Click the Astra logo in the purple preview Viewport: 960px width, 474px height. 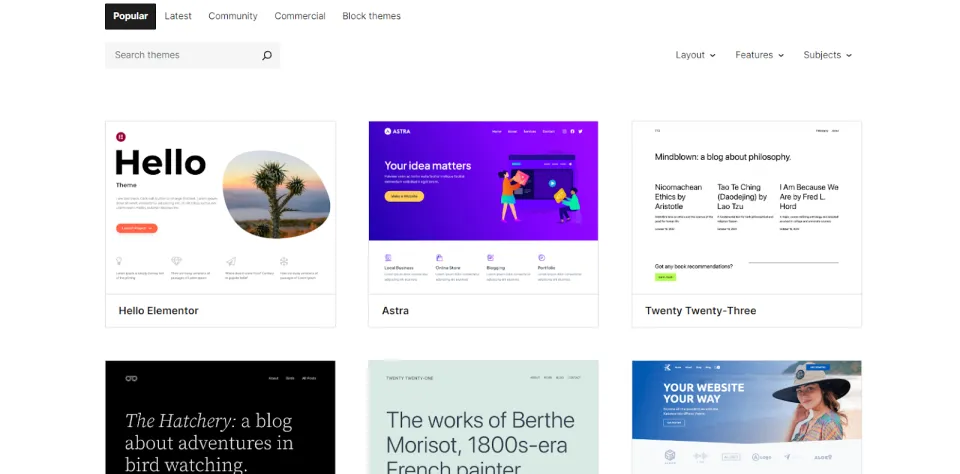pos(397,131)
